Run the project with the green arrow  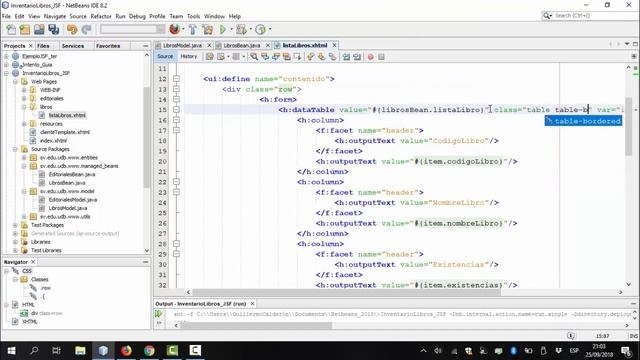click(x=223, y=29)
